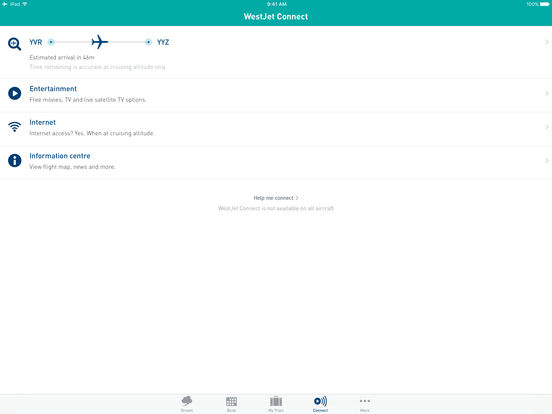552x414 pixels.
Task: Tap the Information centre 'i' icon
Action: 14,161
